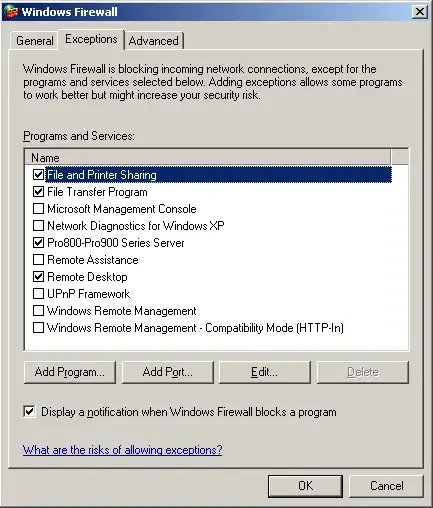
Task: Toggle notification when Firewall blocks a program
Action: click(x=29, y=412)
